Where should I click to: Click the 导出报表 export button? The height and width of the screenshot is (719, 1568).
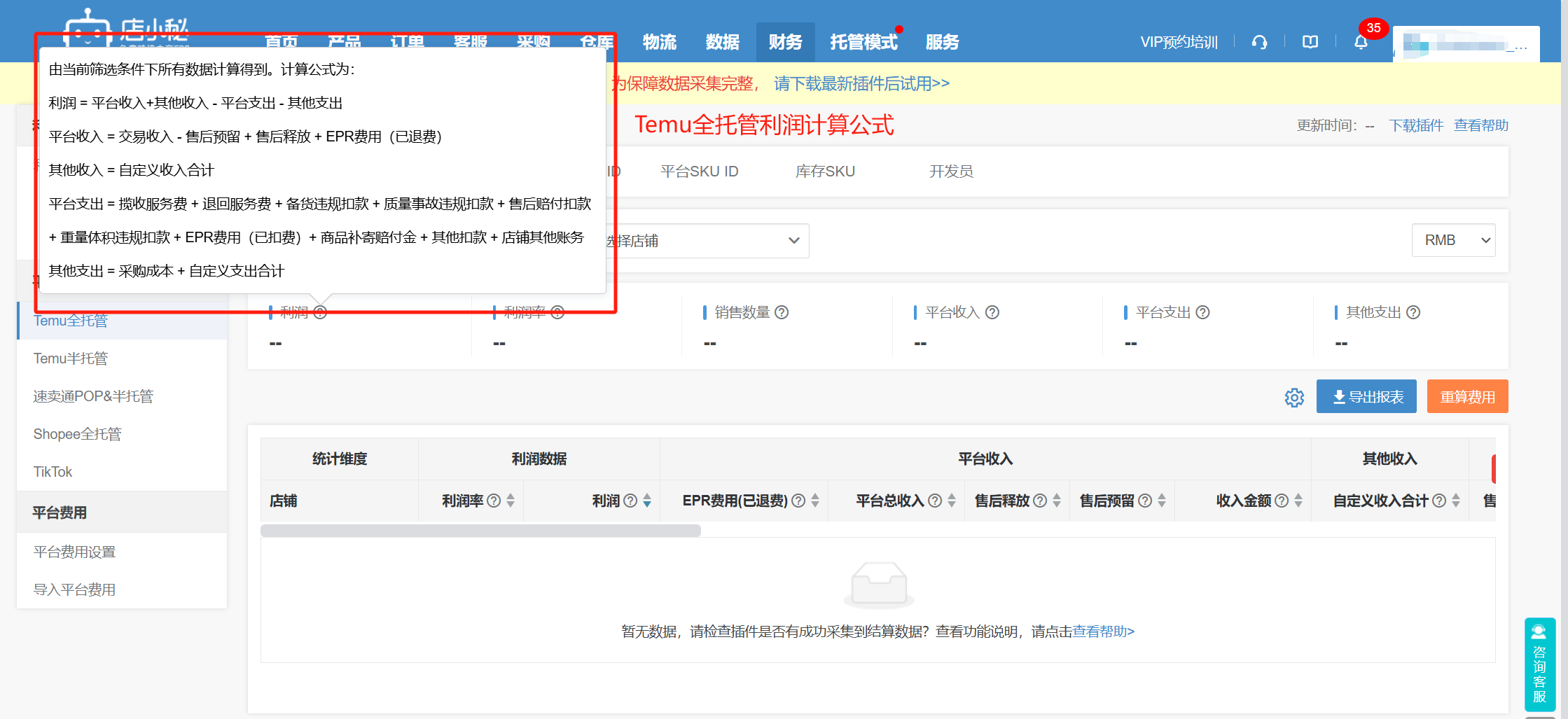coord(1366,397)
